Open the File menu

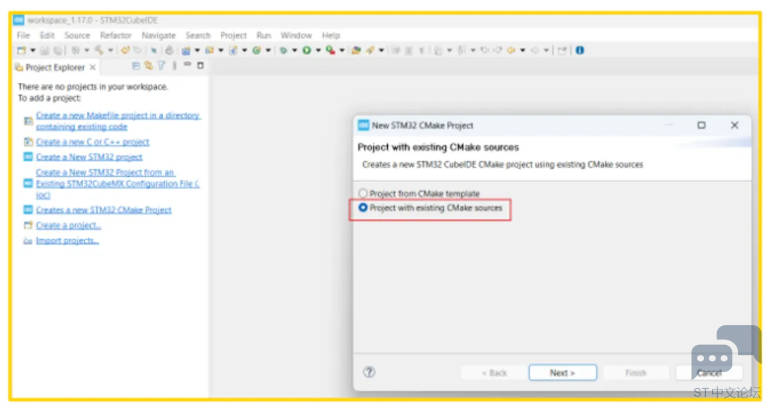coord(23,35)
